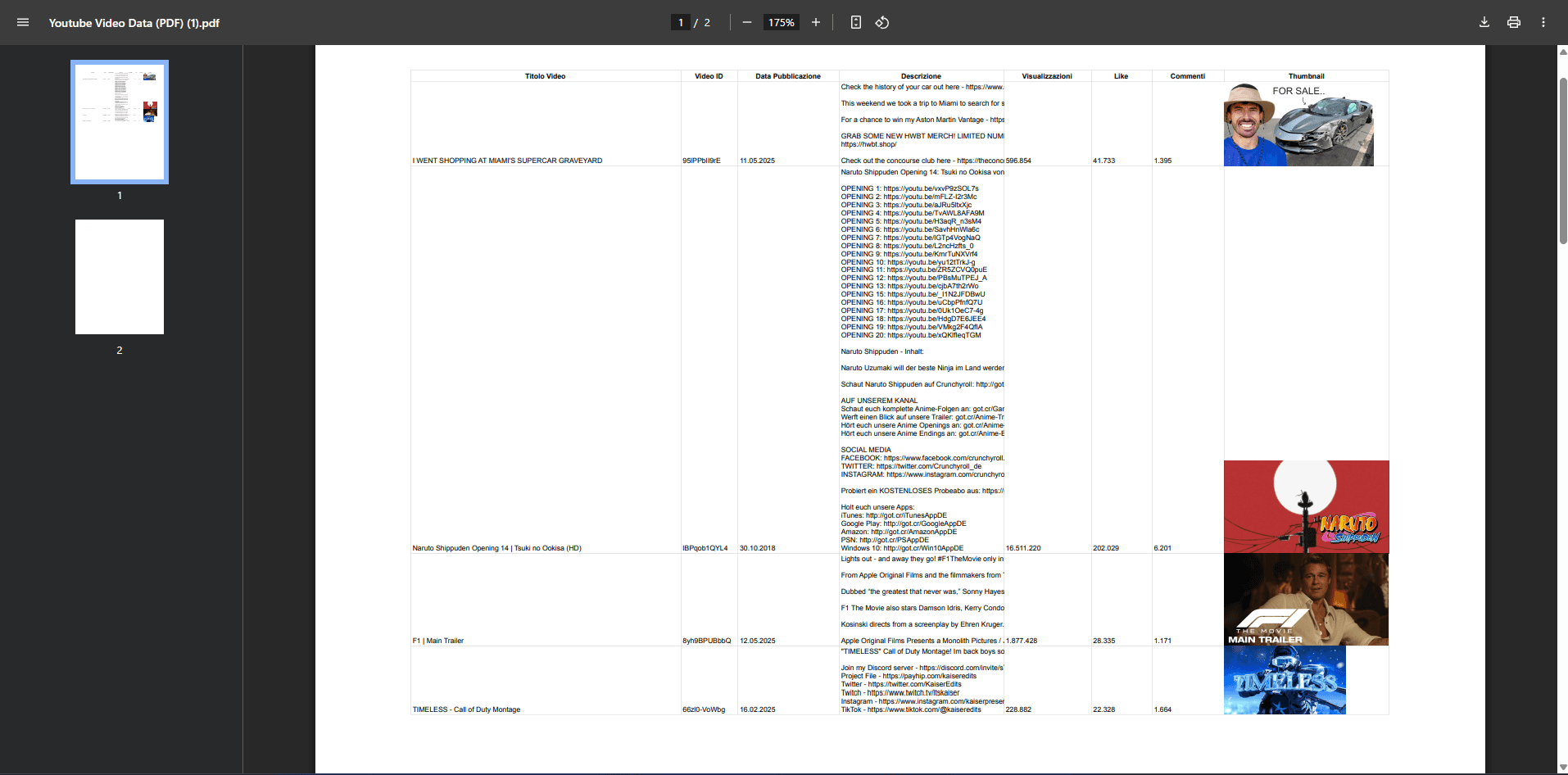Image resolution: width=1568 pixels, height=775 pixels.
Task: Click 'GRAB SOME NEW HWBT MERCH' line
Action: click(922, 136)
